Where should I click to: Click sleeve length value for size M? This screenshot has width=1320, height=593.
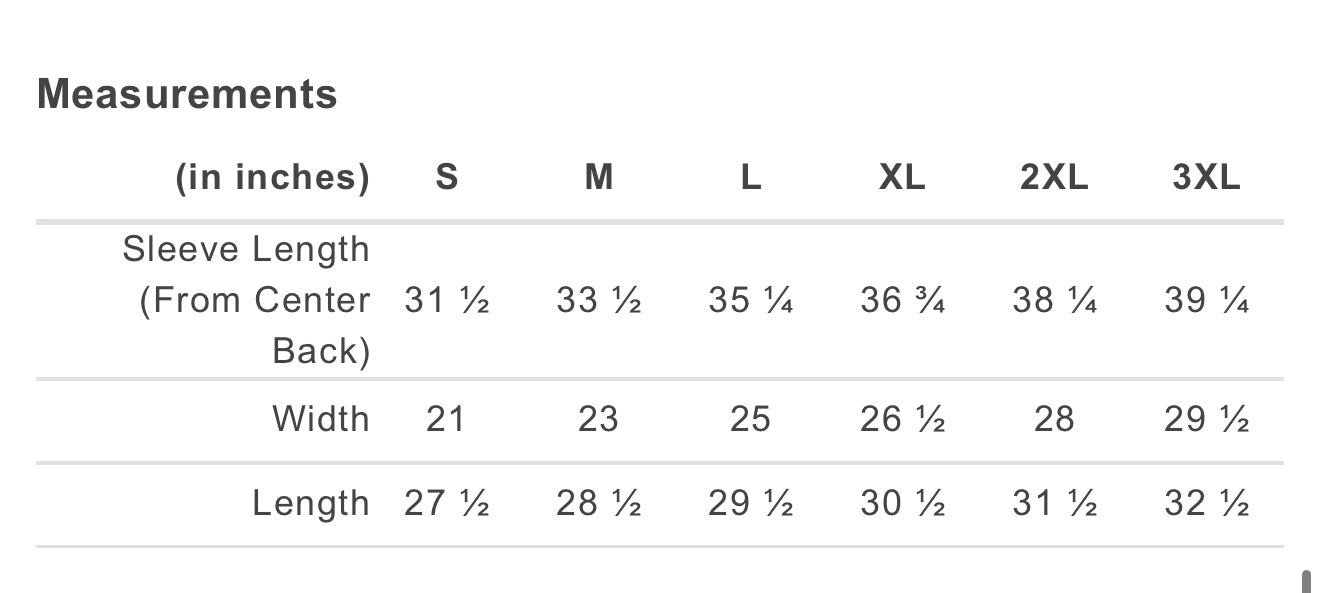[x=599, y=300]
